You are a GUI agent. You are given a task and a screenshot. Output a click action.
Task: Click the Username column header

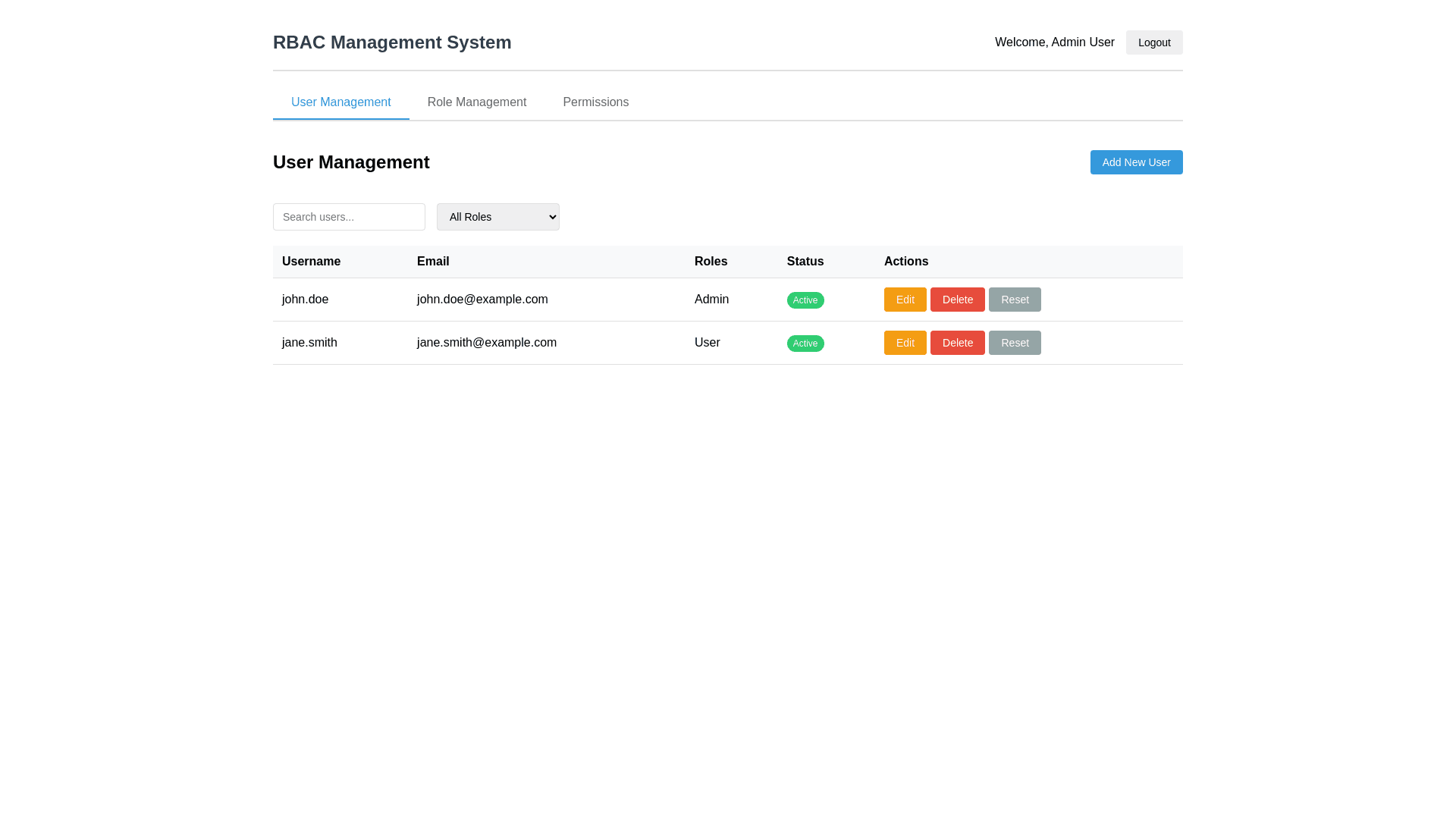coord(311,262)
